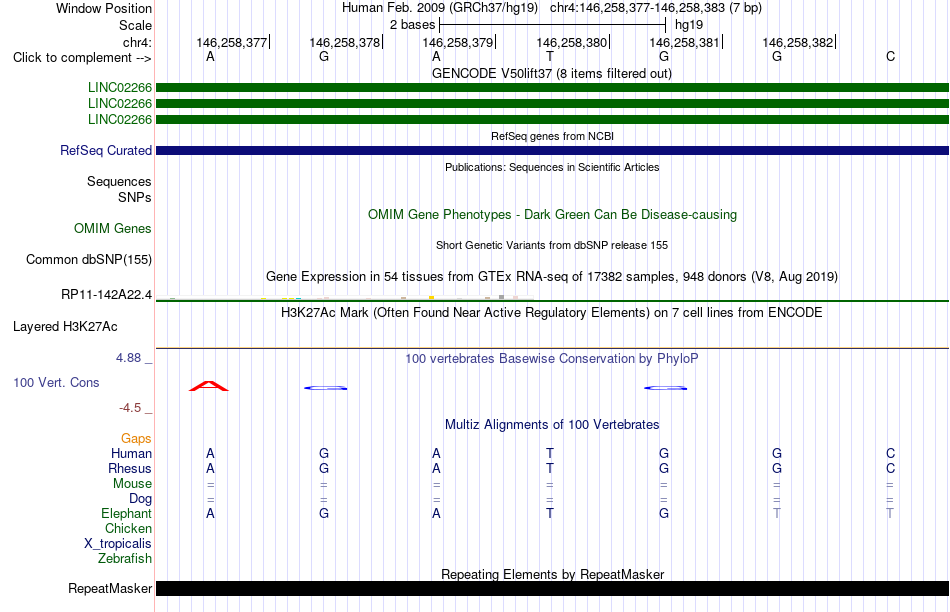The height and width of the screenshot is (612, 950).
Task: Click the Common dbSNP(155) label
Action: click(88, 259)
